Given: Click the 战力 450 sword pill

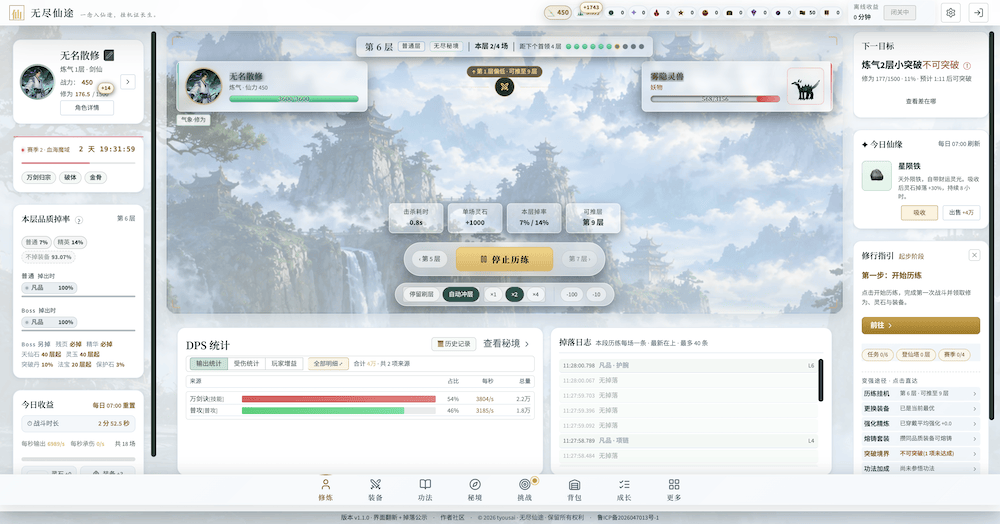Looking at the screenshot, I should coord(558,12).
